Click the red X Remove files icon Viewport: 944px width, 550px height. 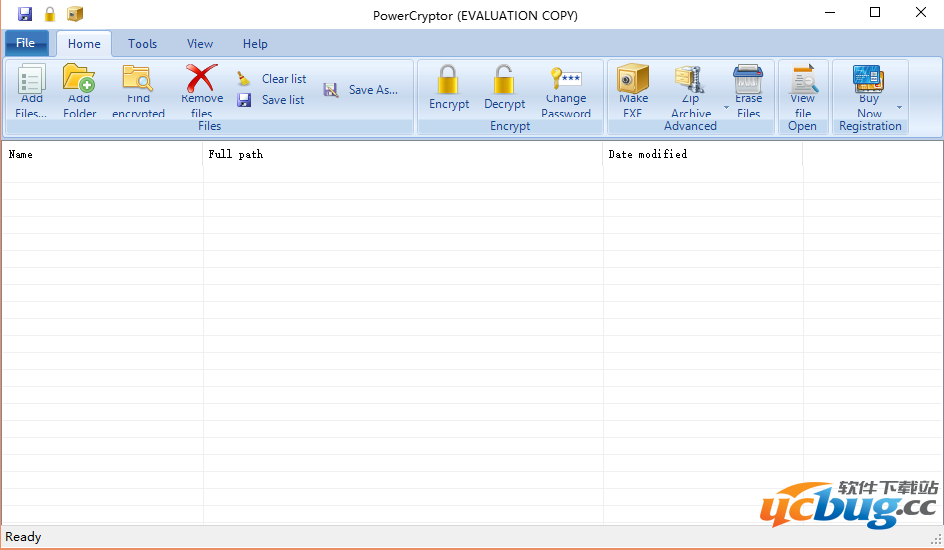pos(202,78)
